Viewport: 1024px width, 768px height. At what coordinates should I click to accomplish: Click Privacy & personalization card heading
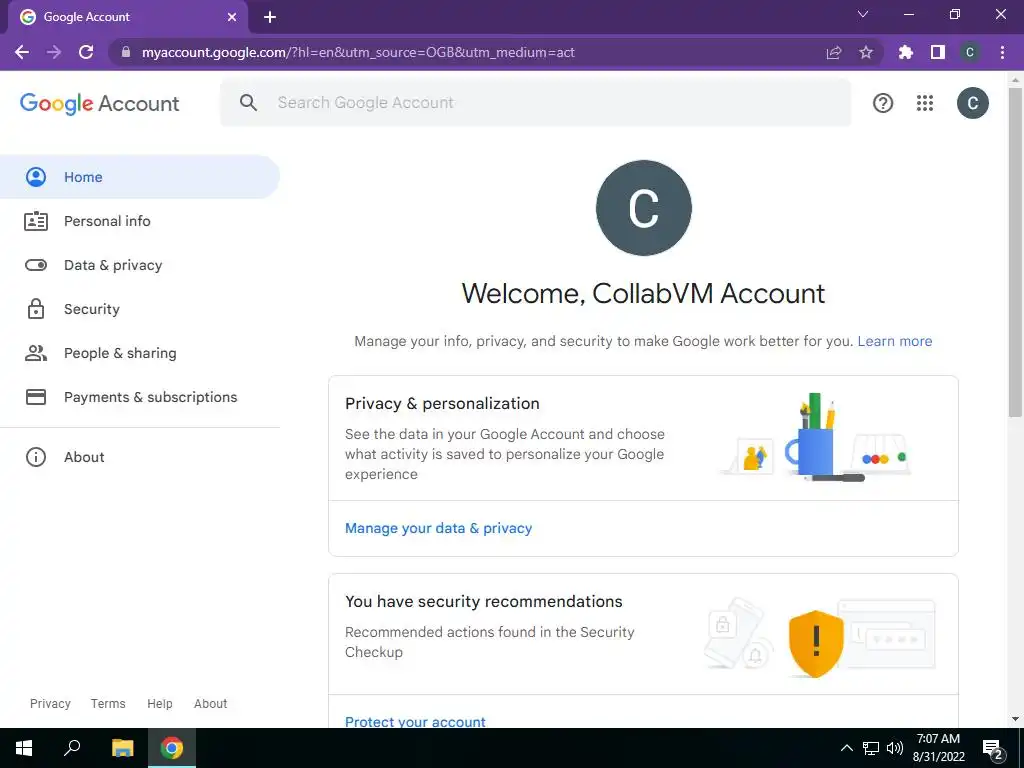[x=442, y=404]
